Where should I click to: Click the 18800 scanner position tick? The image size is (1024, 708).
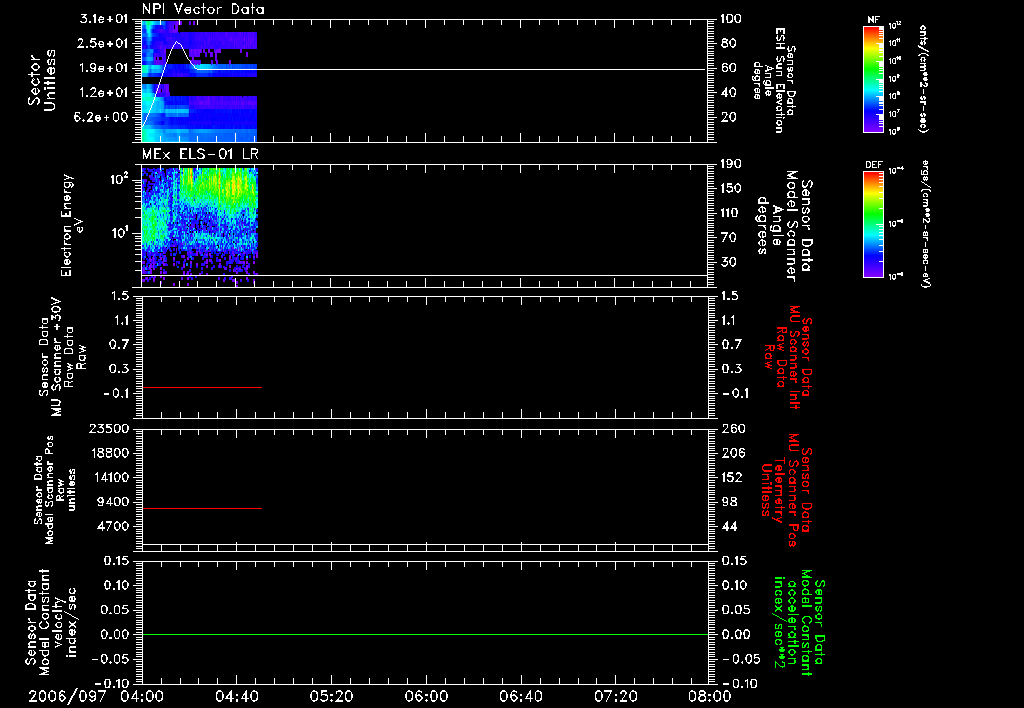[x=110, y=453]
